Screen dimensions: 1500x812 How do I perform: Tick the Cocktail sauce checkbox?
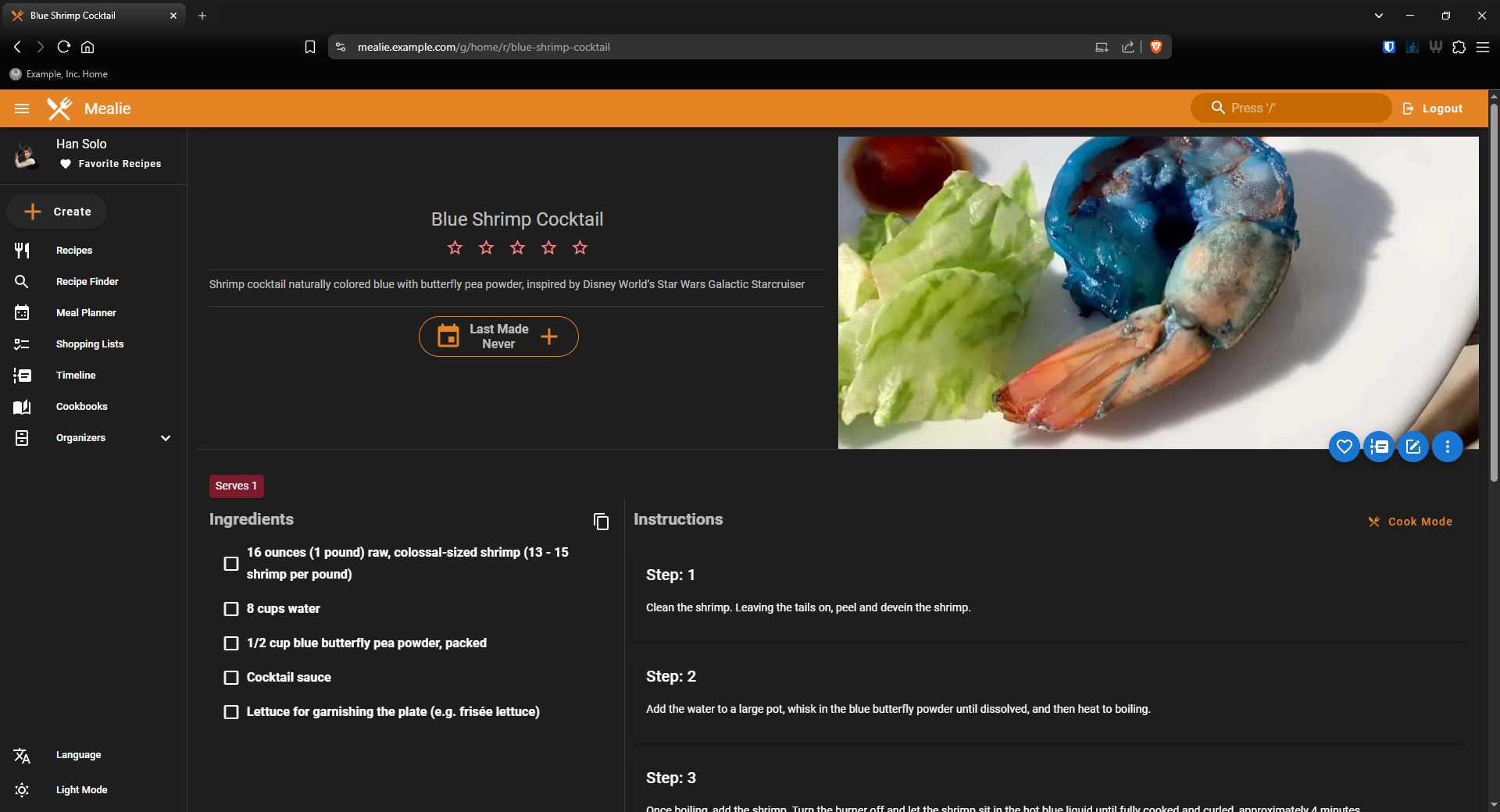(231, 678)
